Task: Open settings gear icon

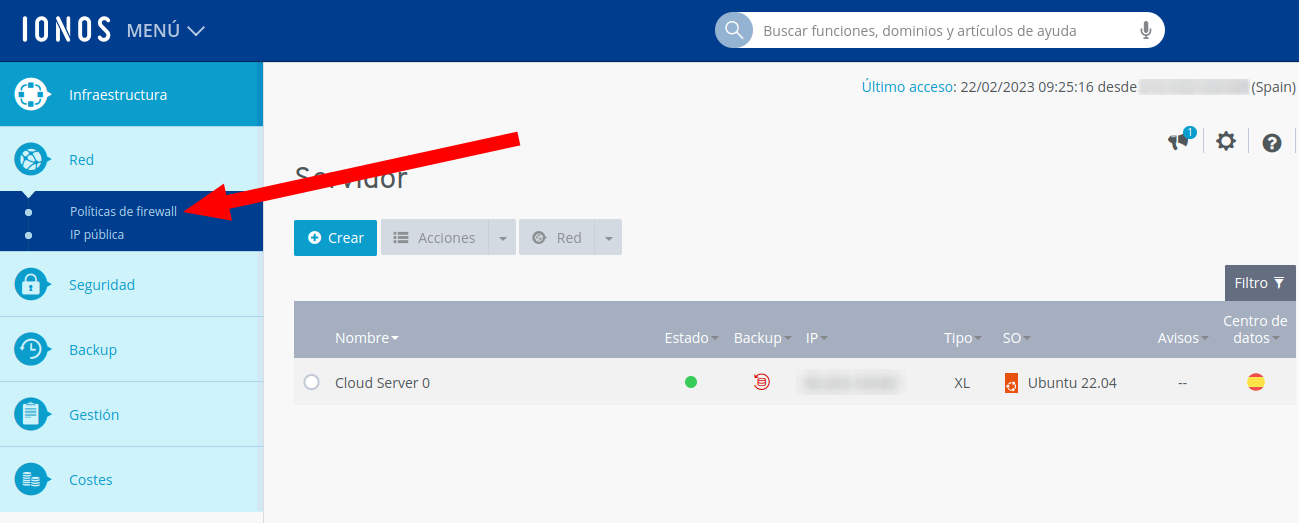Action: tap(1225, 141)
